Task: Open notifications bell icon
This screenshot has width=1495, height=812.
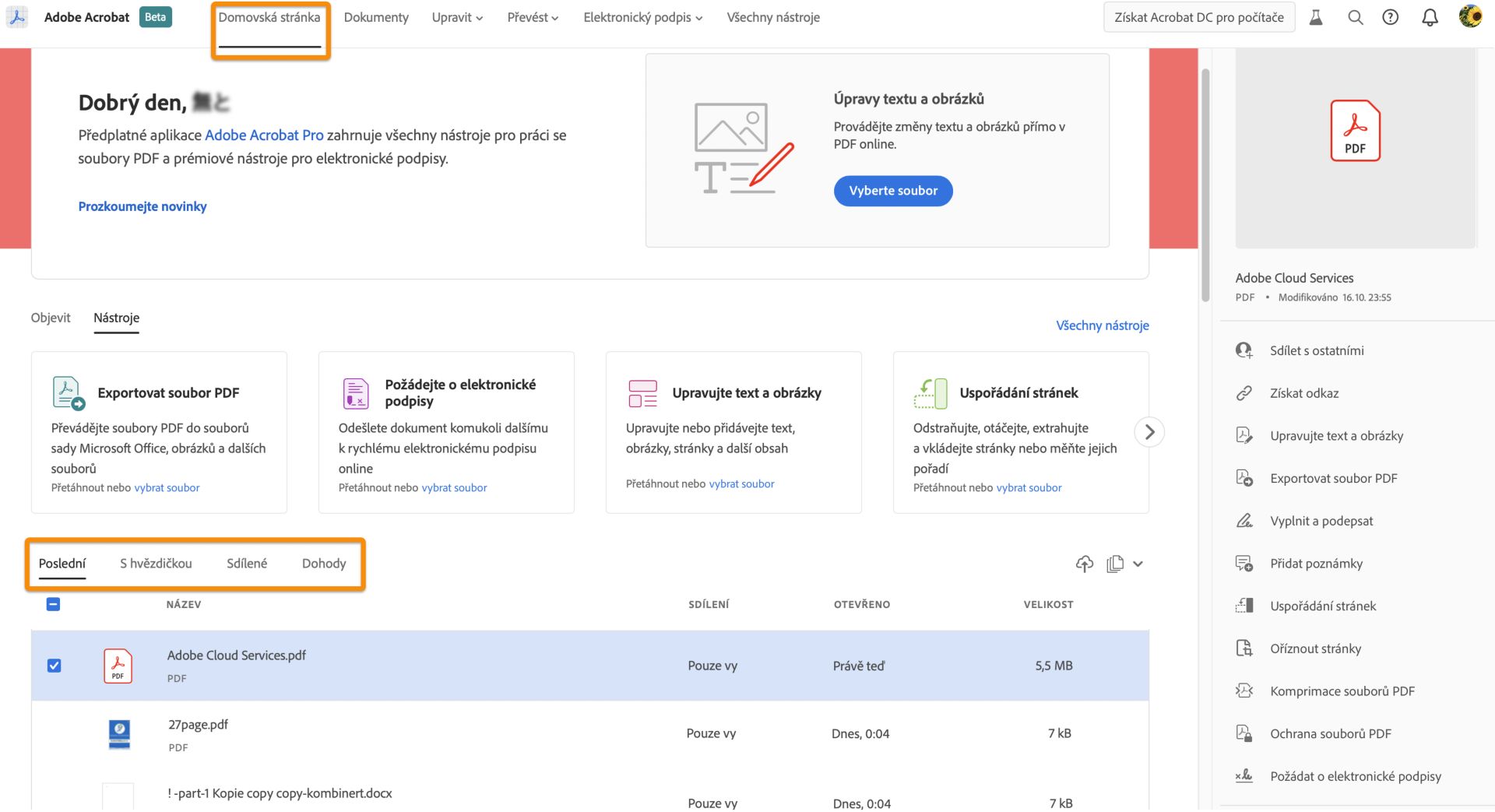Action: (x=1430, y=17)
